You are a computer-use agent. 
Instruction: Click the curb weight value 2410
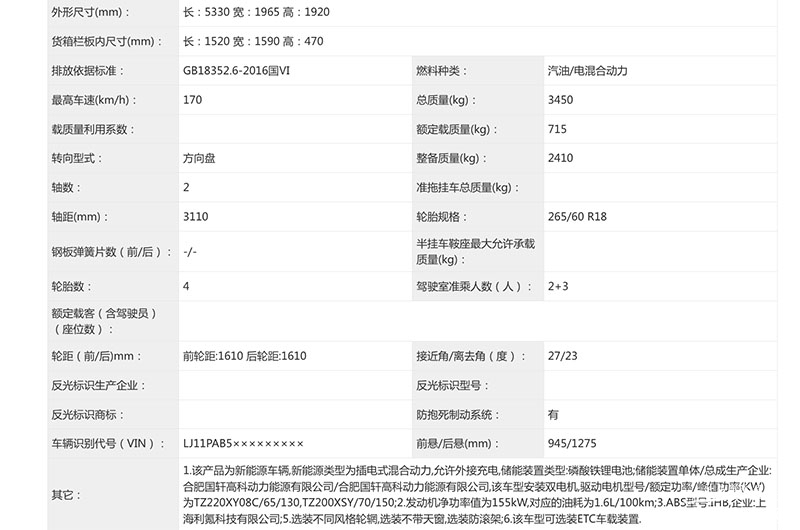pyautogui.click(x=560, y=158)
